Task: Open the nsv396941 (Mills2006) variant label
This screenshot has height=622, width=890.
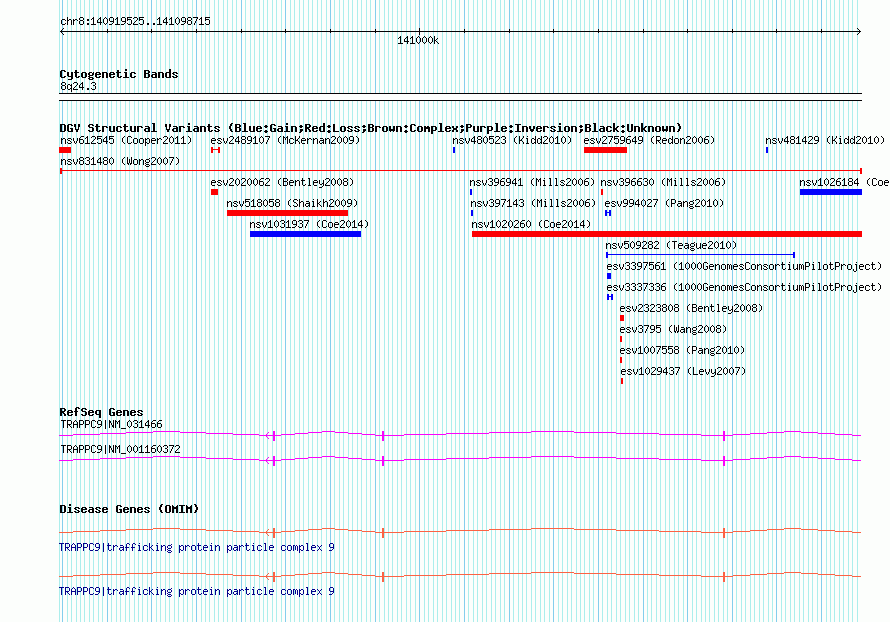Action: (532, 182)
